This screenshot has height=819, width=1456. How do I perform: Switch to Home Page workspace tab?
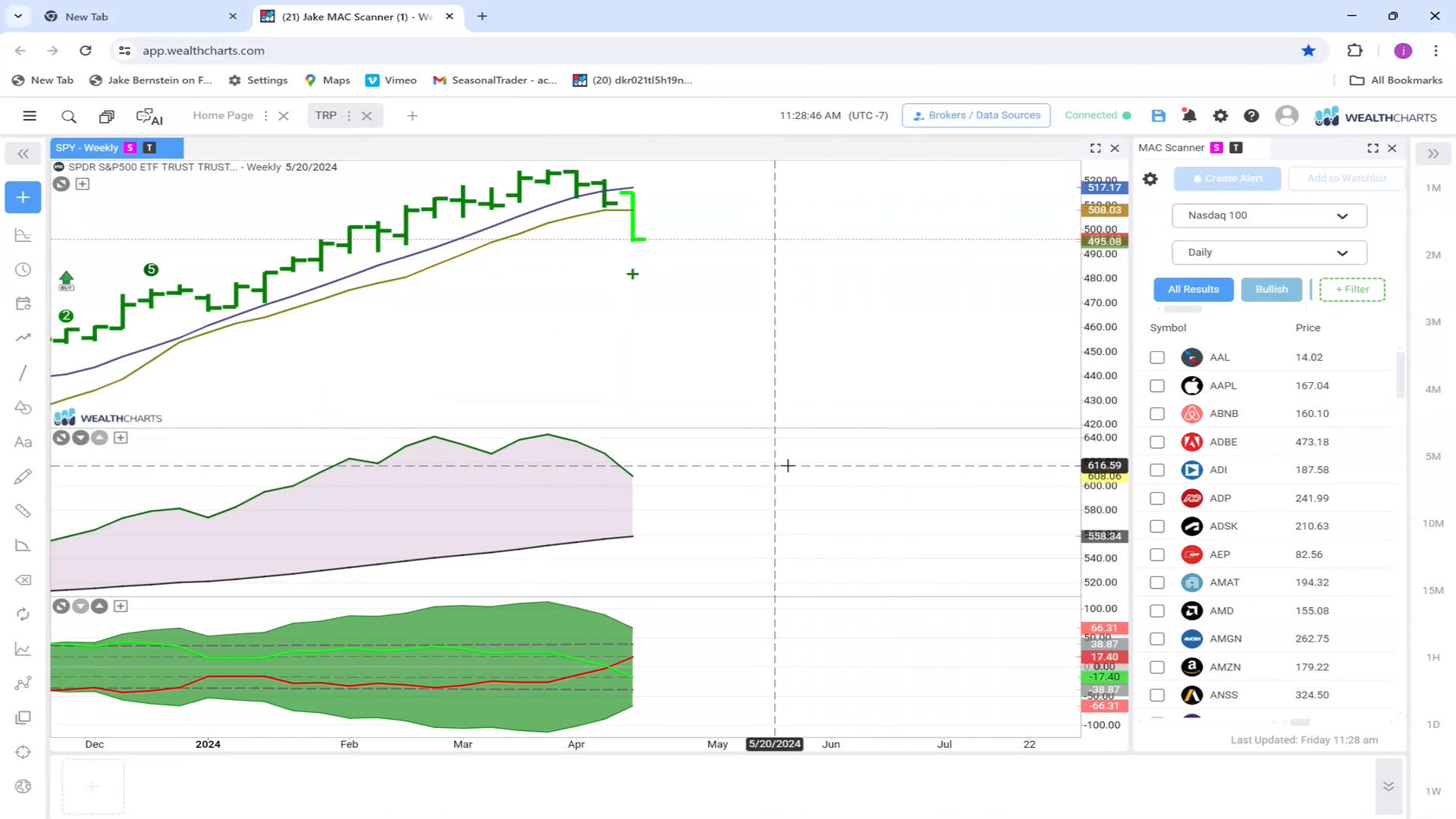[223, 115]
